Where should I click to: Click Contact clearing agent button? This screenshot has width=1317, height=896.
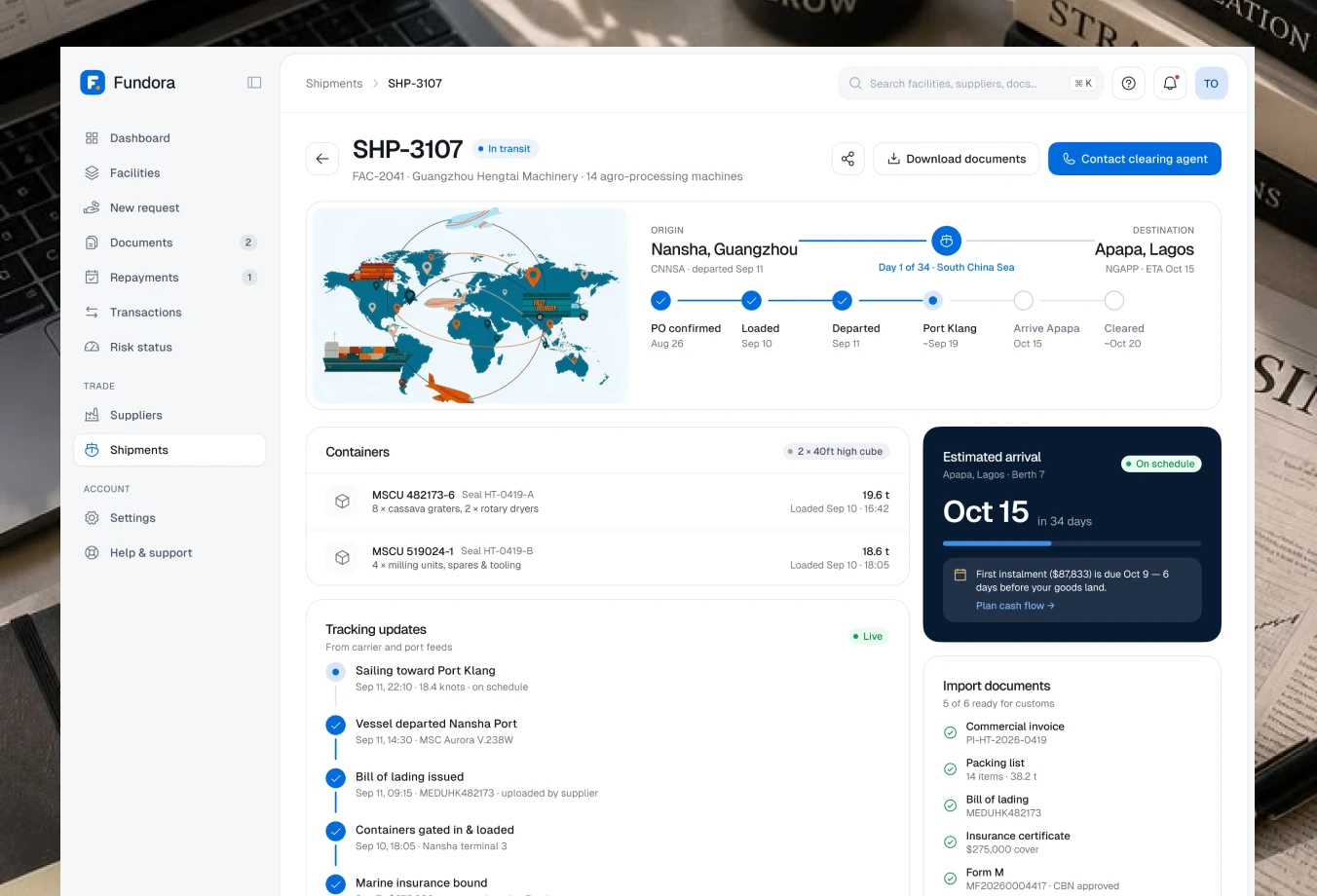[x=1135, y=159]
